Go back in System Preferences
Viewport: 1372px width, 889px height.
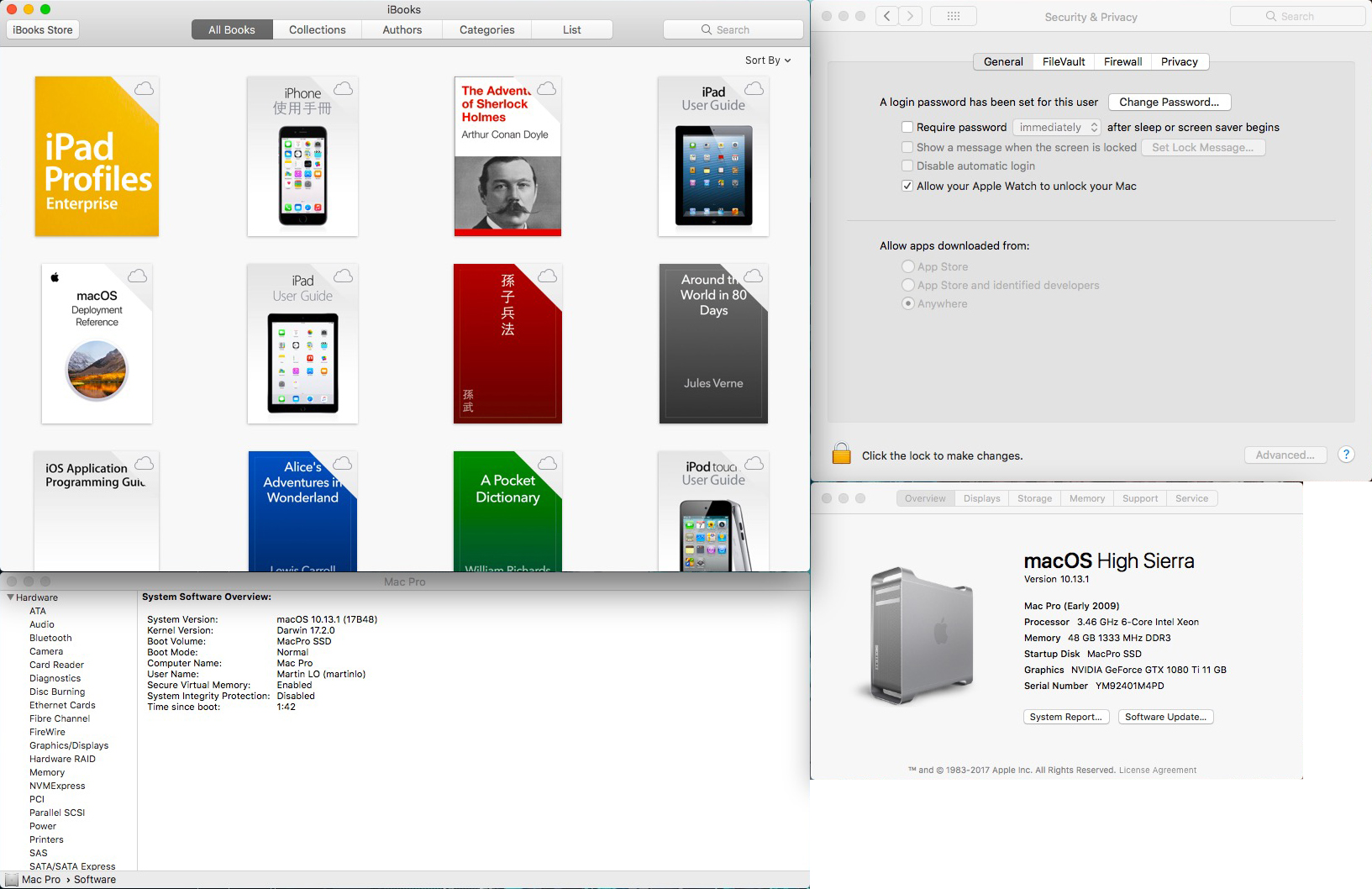(887, 16)
